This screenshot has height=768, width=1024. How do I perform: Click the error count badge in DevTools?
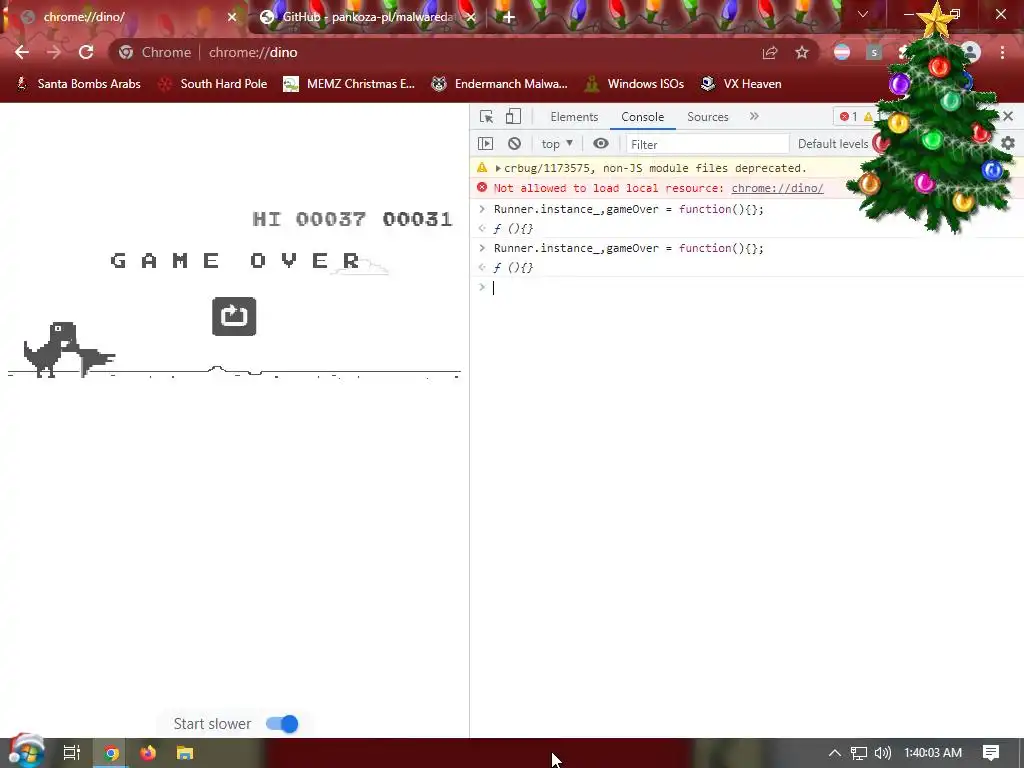click(x=848, y=116)
